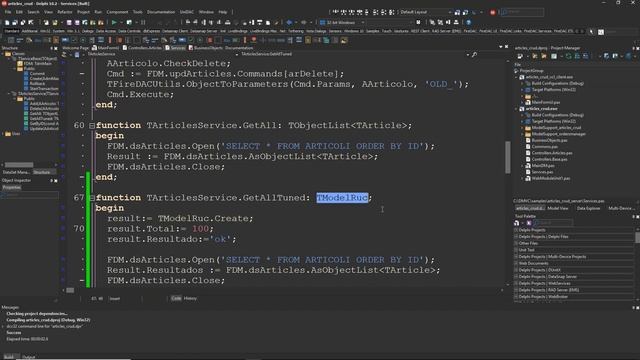Switch to the MainForm1 editor tab
The width and height of the screenshot is (640, 360).
coord(106,48)
